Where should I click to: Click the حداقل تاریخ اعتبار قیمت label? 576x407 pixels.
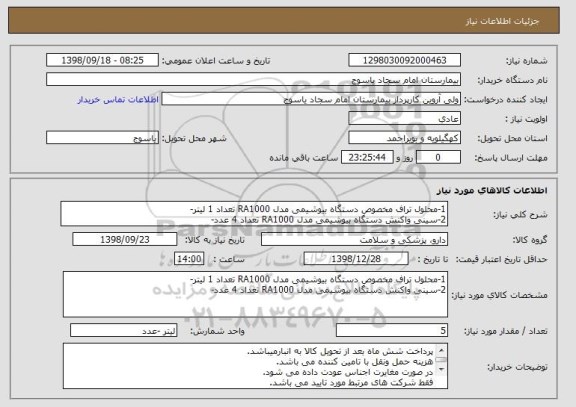[x=501, y=259]
